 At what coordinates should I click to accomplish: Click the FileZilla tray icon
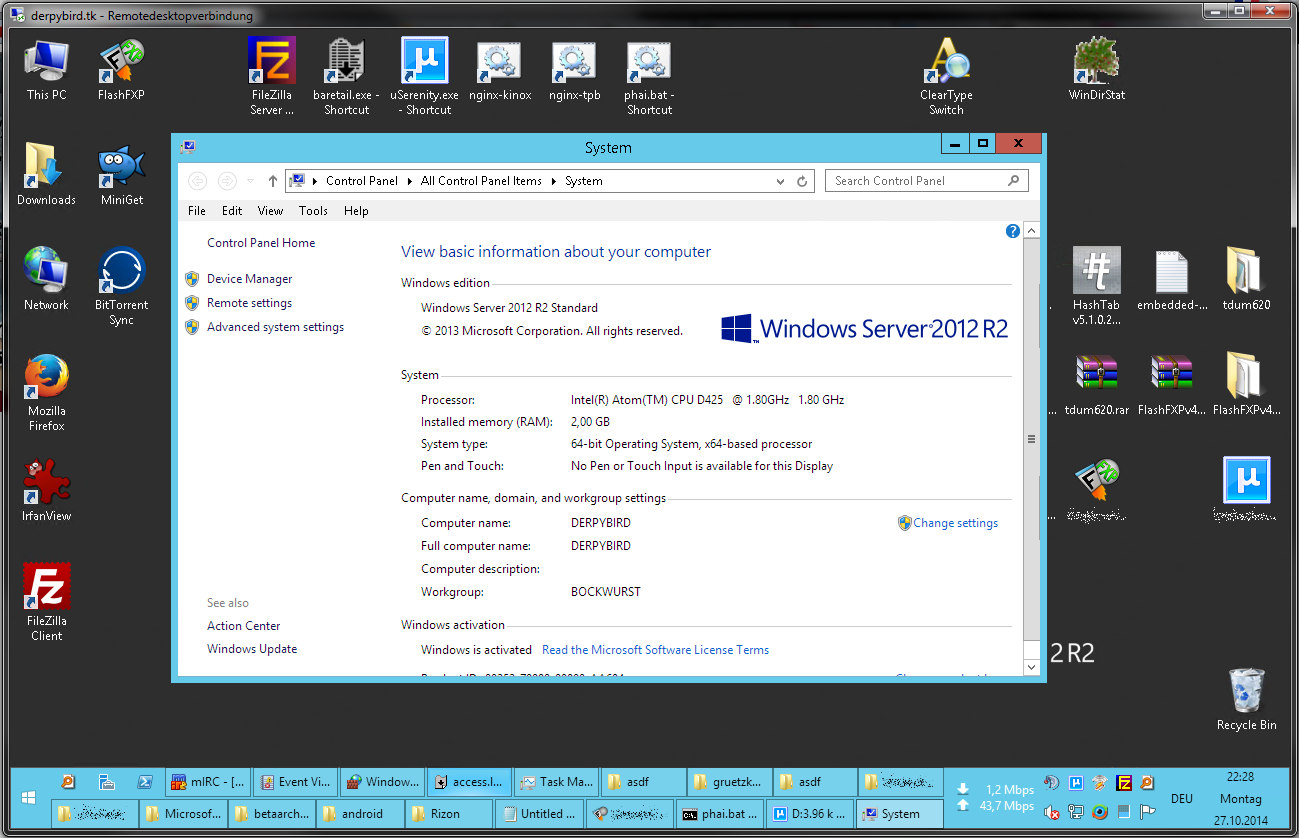point(1124,783)
